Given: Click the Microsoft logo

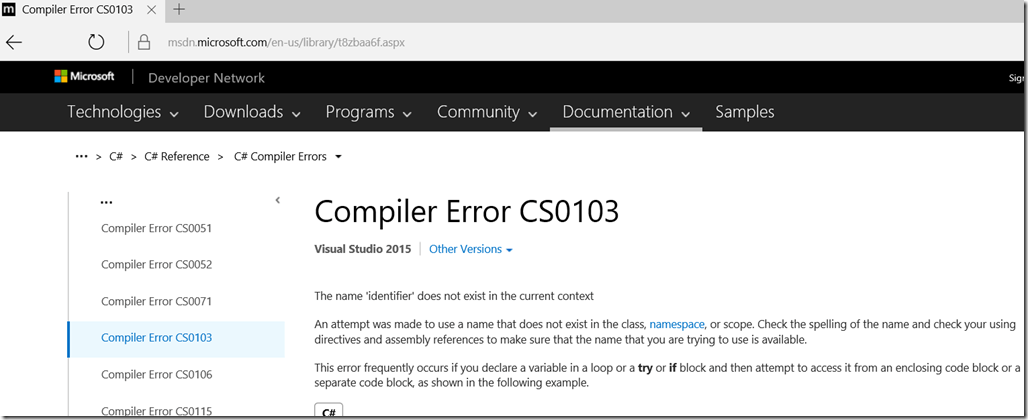Looking at the screenshot, I should tap(84, 77).
